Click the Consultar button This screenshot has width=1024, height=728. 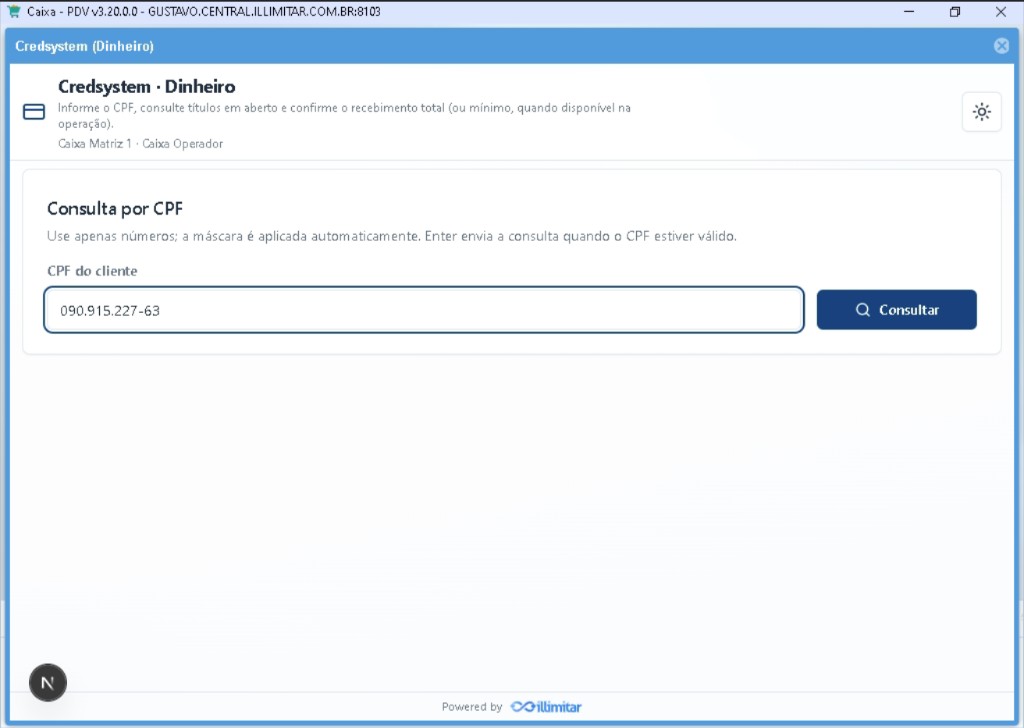(x=897, y=309)
